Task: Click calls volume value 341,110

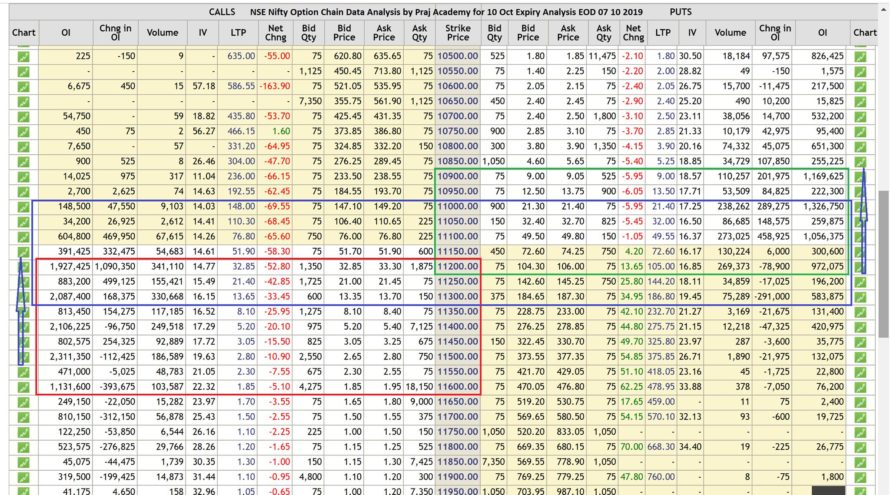Action: tap(165, 267)
